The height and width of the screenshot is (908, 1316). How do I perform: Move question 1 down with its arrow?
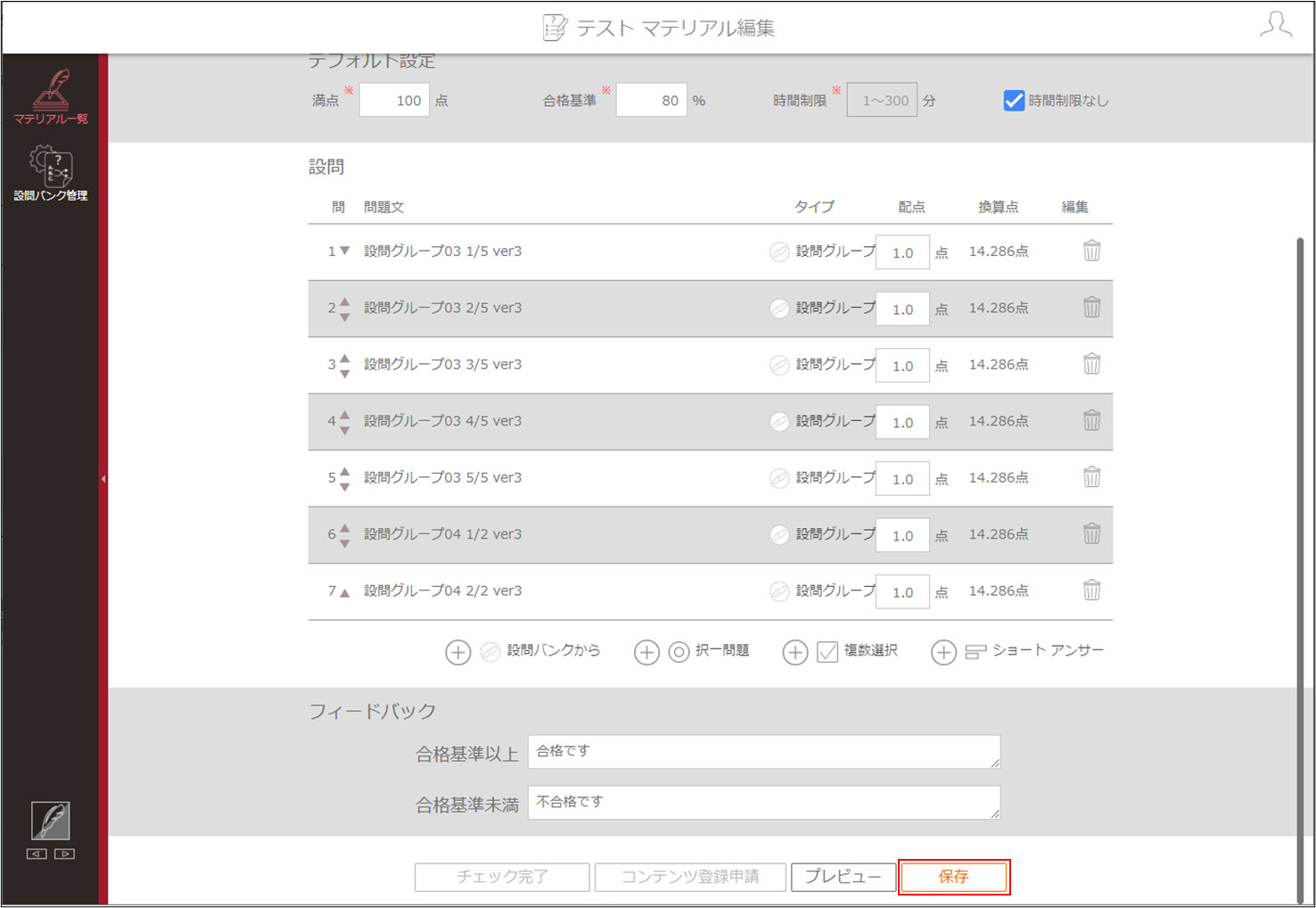[345, 252]
